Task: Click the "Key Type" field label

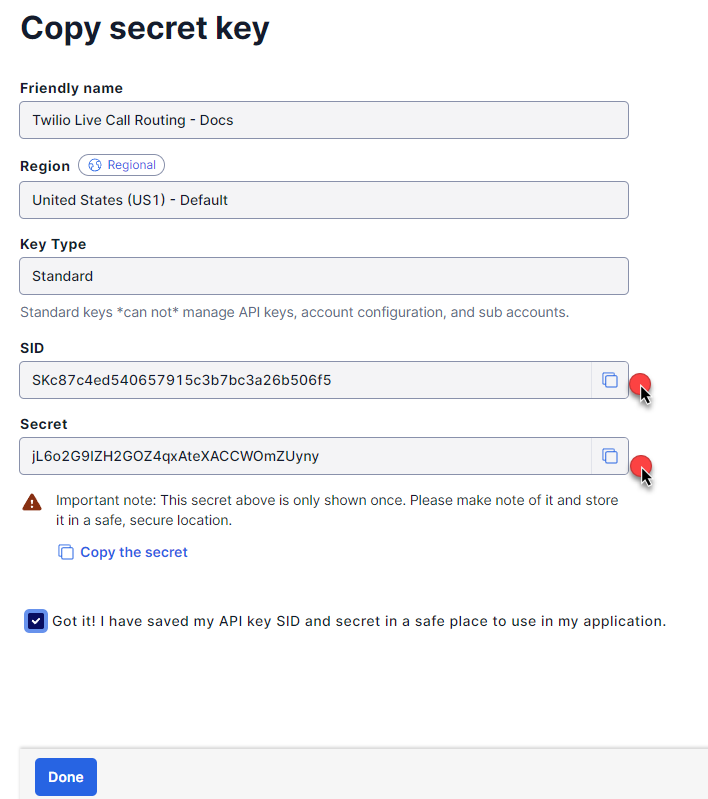Action: [53, 244]
